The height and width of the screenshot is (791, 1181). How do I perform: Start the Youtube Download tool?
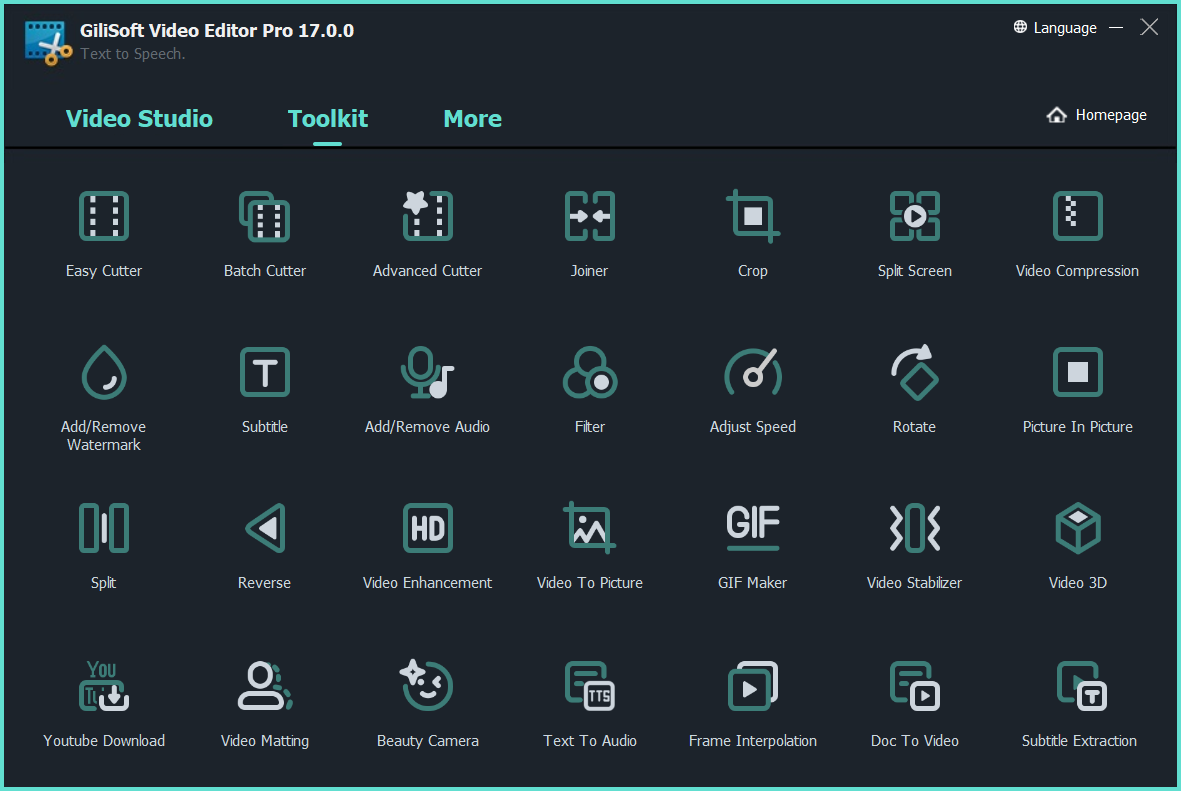(104, 687)
